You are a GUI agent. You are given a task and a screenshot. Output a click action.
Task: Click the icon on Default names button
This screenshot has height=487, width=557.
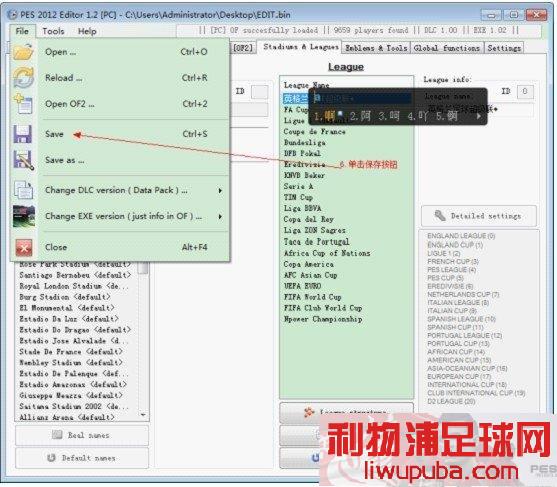[52, 458]
